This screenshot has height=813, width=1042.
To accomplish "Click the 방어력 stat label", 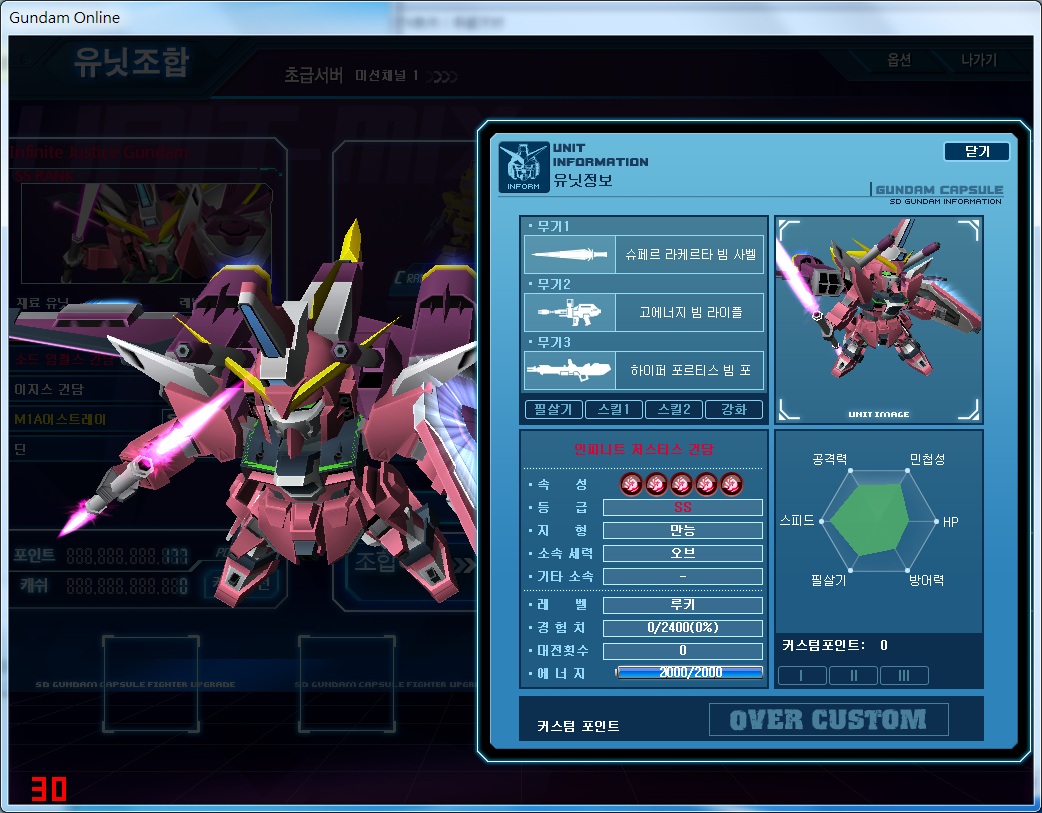I will click(x=926, y=580).
